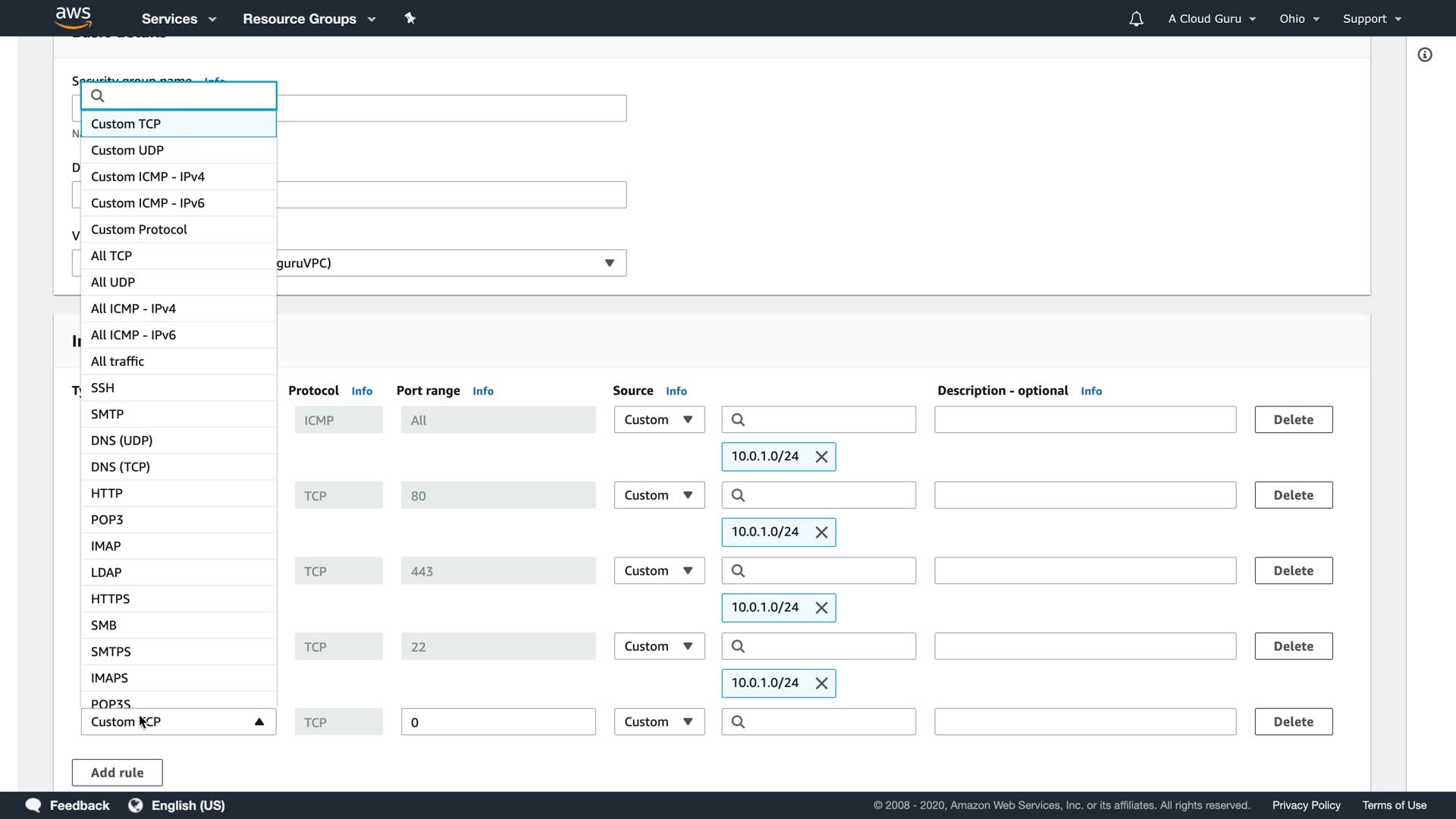Remove 10.0.1.0/24 from the port 80 rule

[x=821, y=532]
